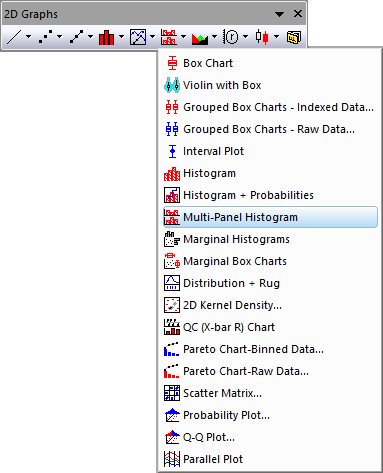Select the Scatter plot toolbar icon

[x=45, y=37]
